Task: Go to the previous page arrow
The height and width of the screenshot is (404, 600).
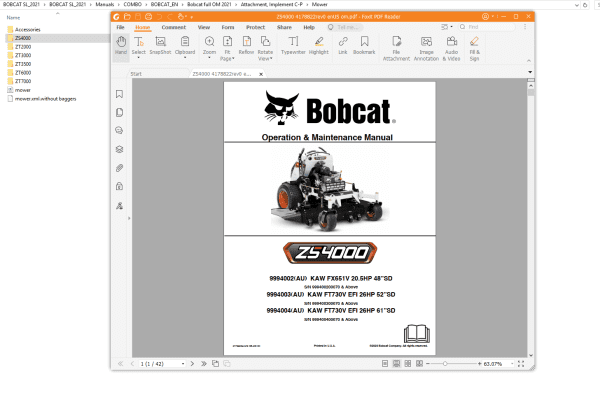Action: point(132,364)
